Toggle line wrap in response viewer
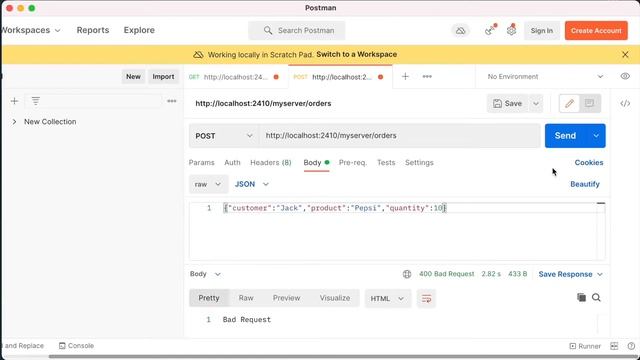The width and height of the screenshot is (640, 360). [426, 298]
